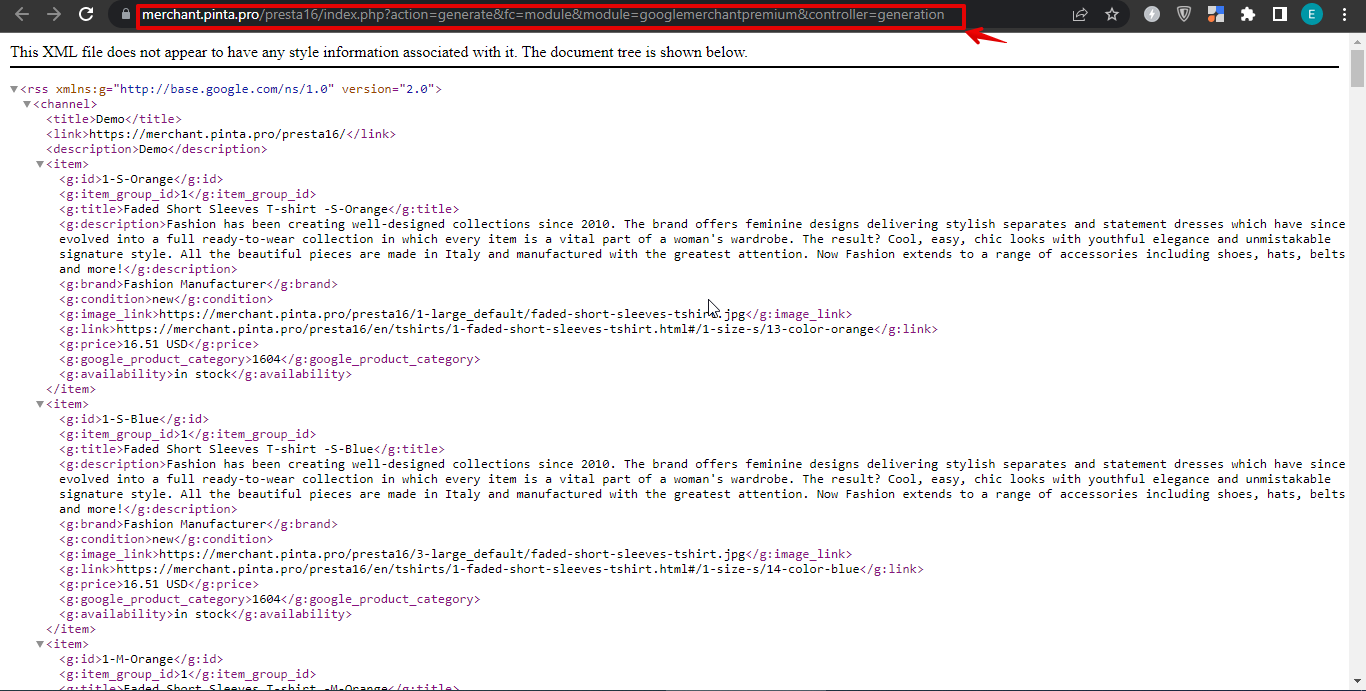Open Chrome's three-dot menu
Screen dimensions: 1366x691
(x=1343, y=15)
